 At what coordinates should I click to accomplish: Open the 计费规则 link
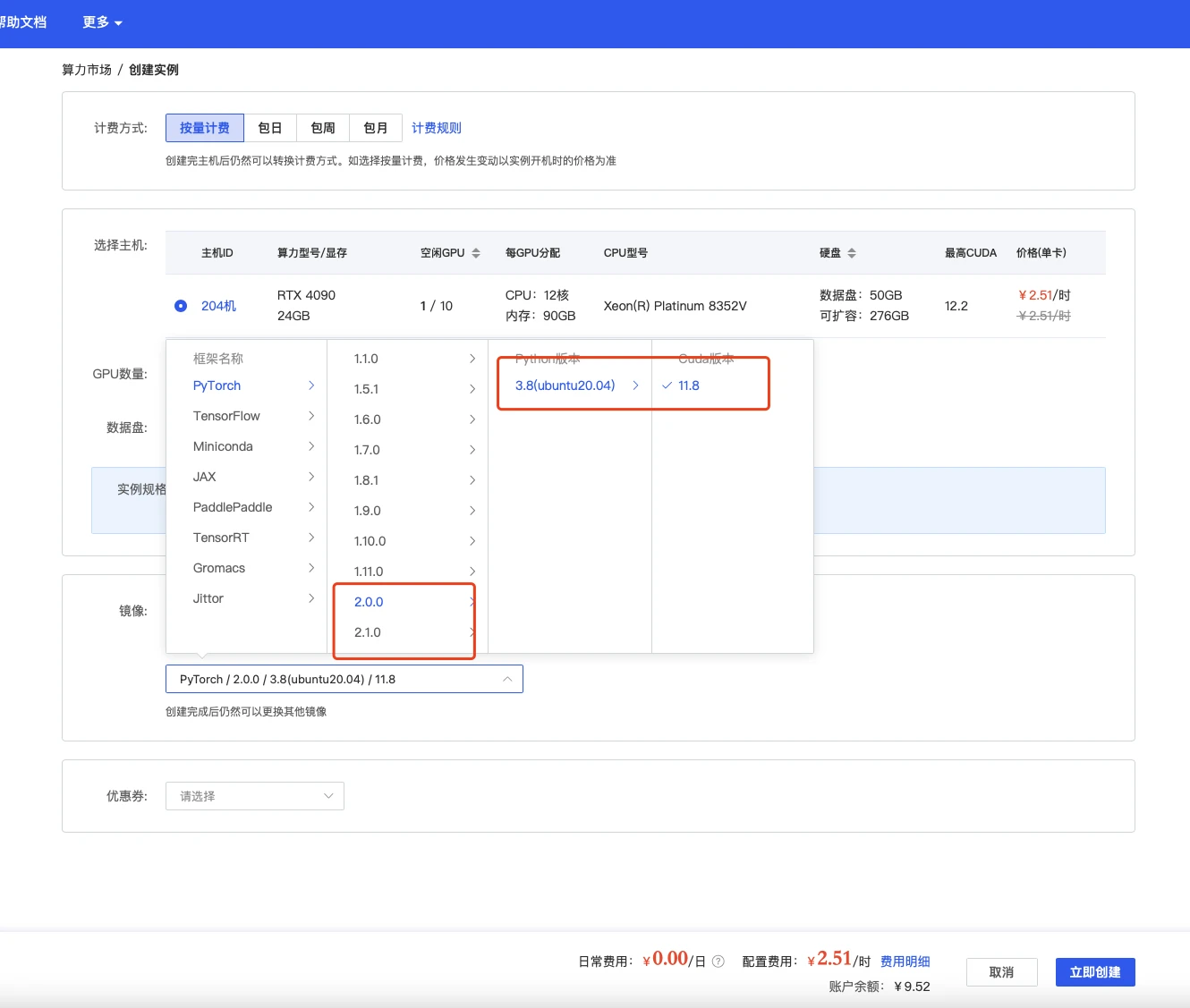click(x=437, y=128)
